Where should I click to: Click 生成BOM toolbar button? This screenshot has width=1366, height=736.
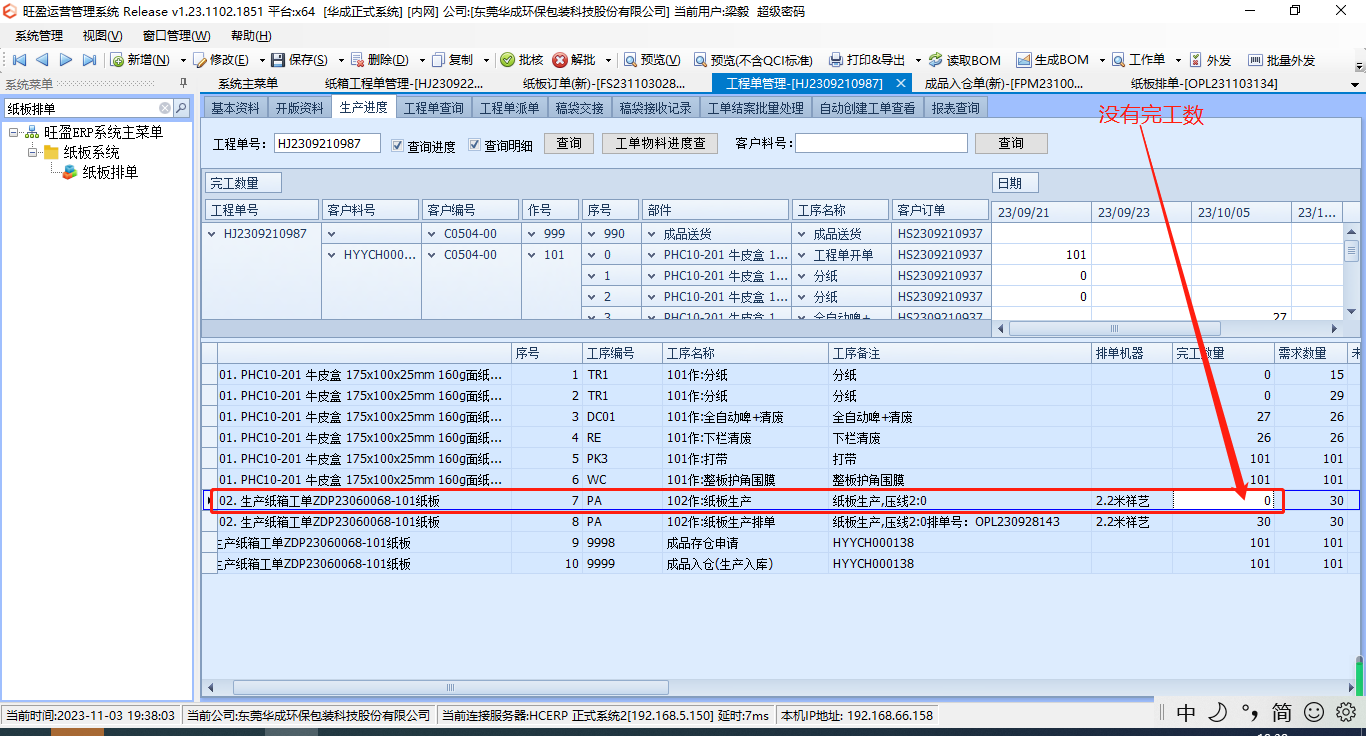pos(1052,60)
